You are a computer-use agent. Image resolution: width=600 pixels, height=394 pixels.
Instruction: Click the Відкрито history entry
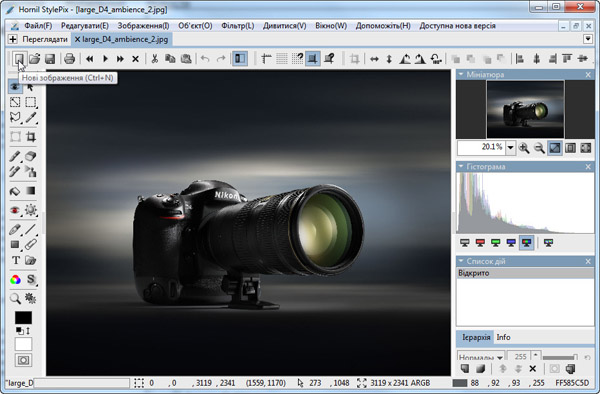pyautogui.click(x=525, y=273)
